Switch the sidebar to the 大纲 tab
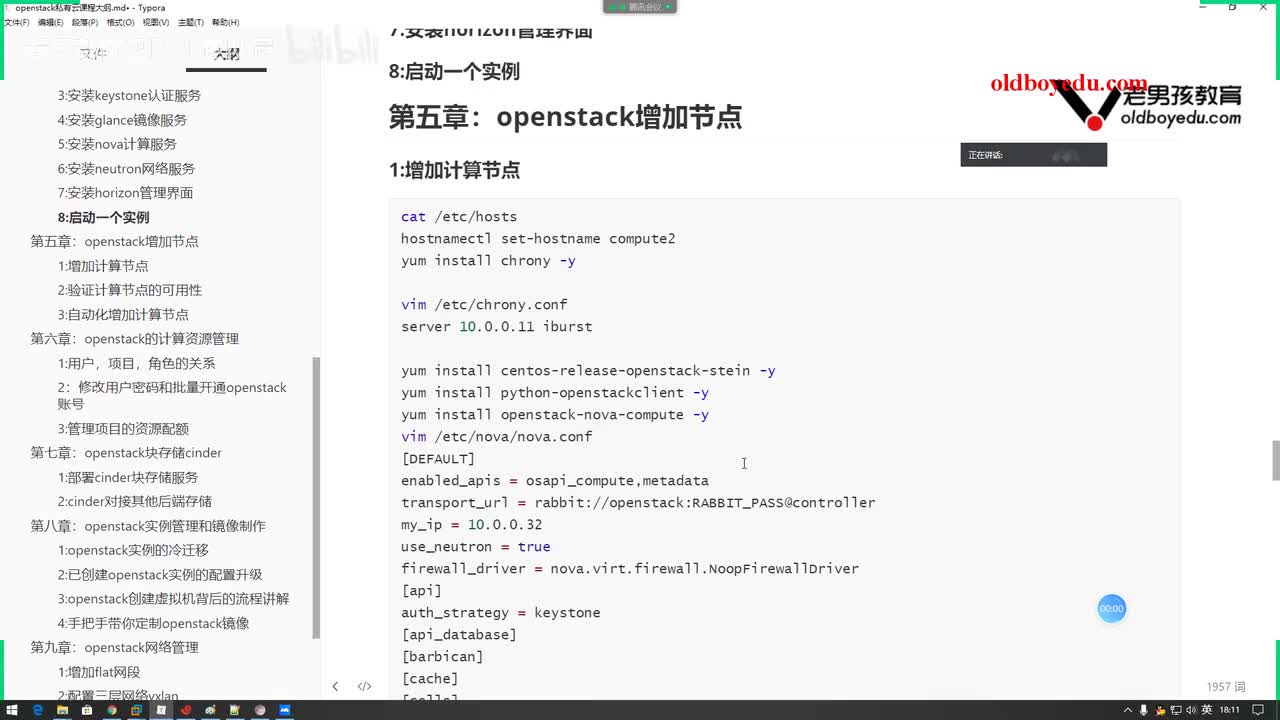Viewport: 1280px width, 720px height. (226, 54)
